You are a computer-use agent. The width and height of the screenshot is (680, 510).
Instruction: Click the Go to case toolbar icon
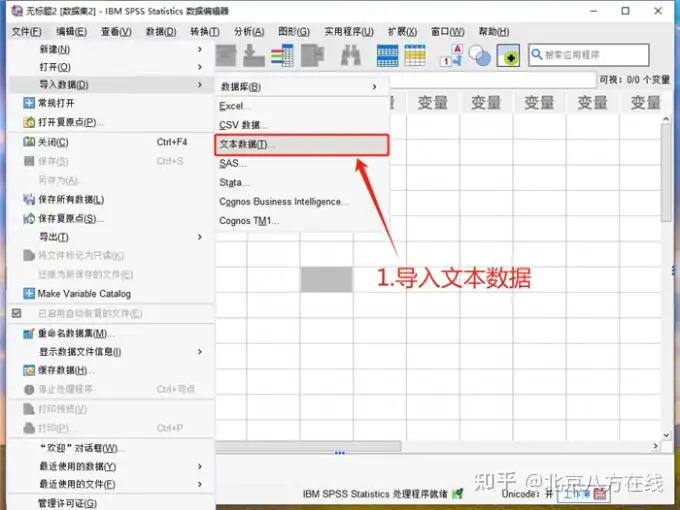point(254,56)
